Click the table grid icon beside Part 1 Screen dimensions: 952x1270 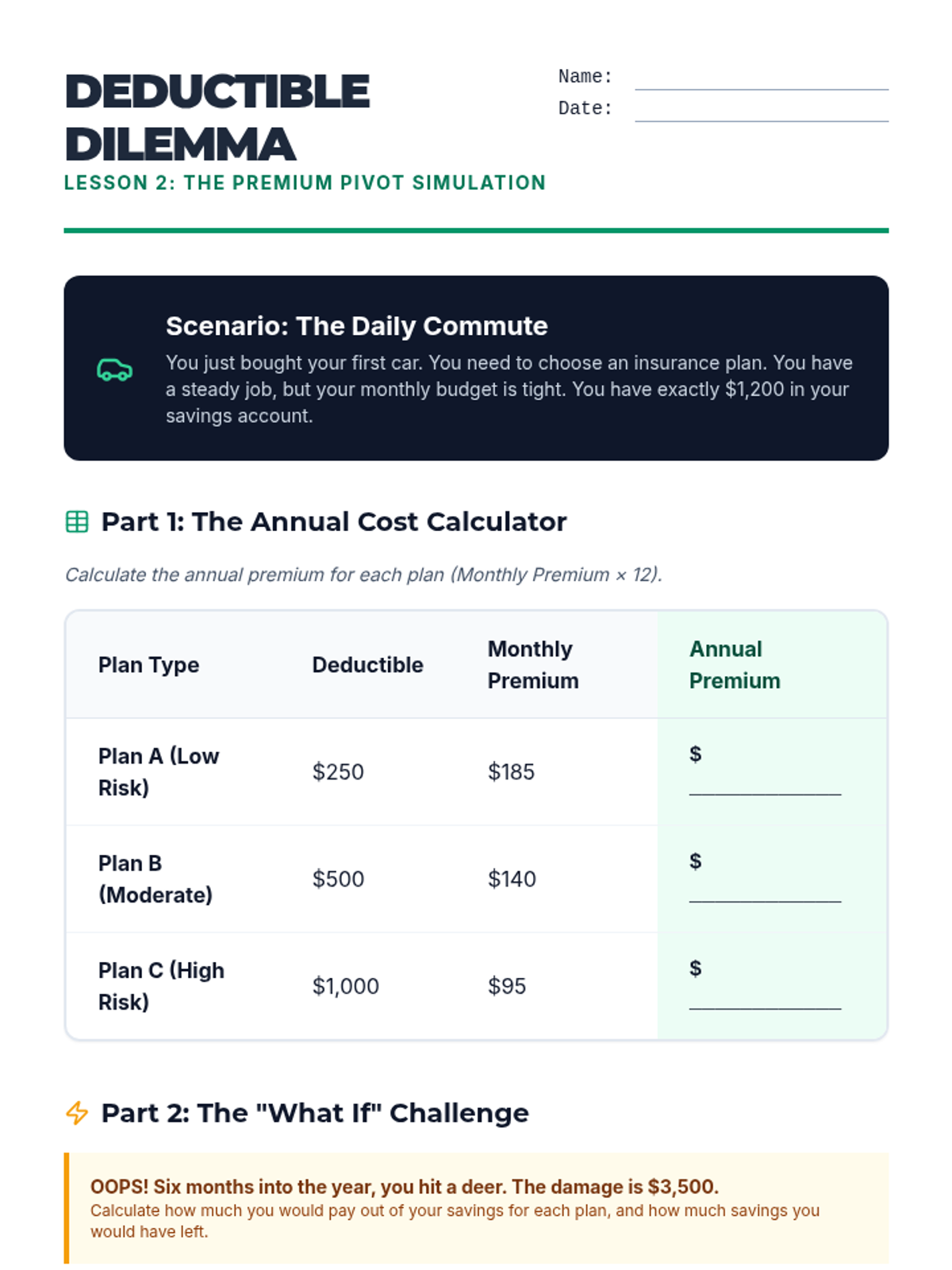click(77, 521)
